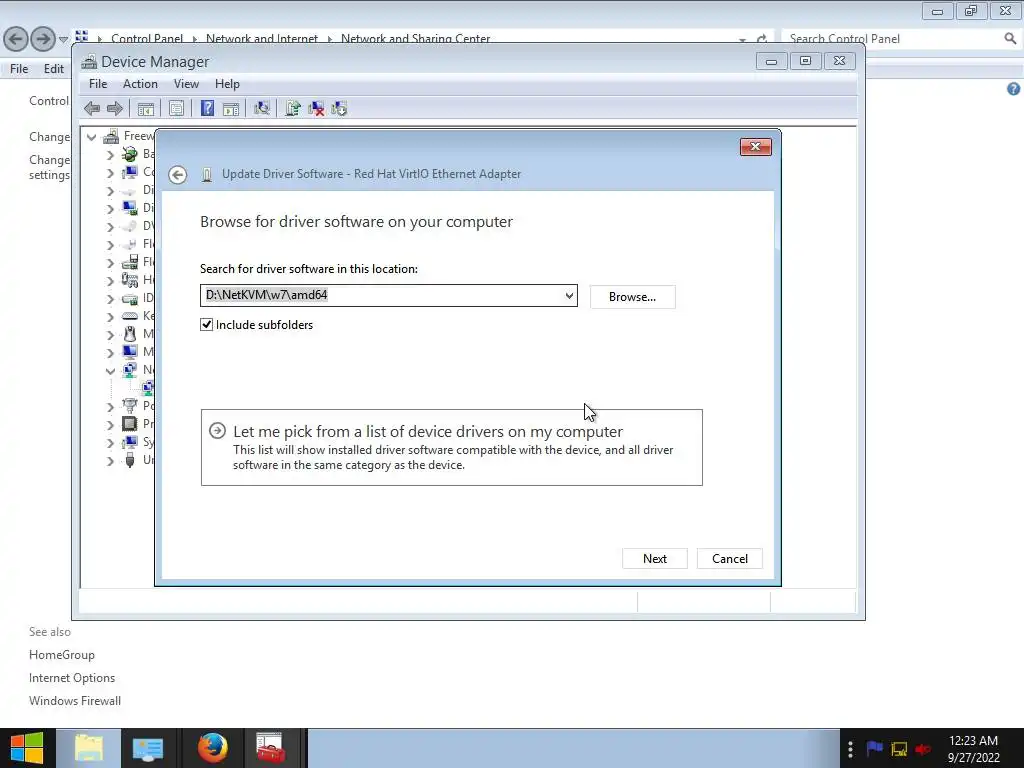Open the Device Manager Action menu
This screenshot has height=768, width=1024.
140,84
